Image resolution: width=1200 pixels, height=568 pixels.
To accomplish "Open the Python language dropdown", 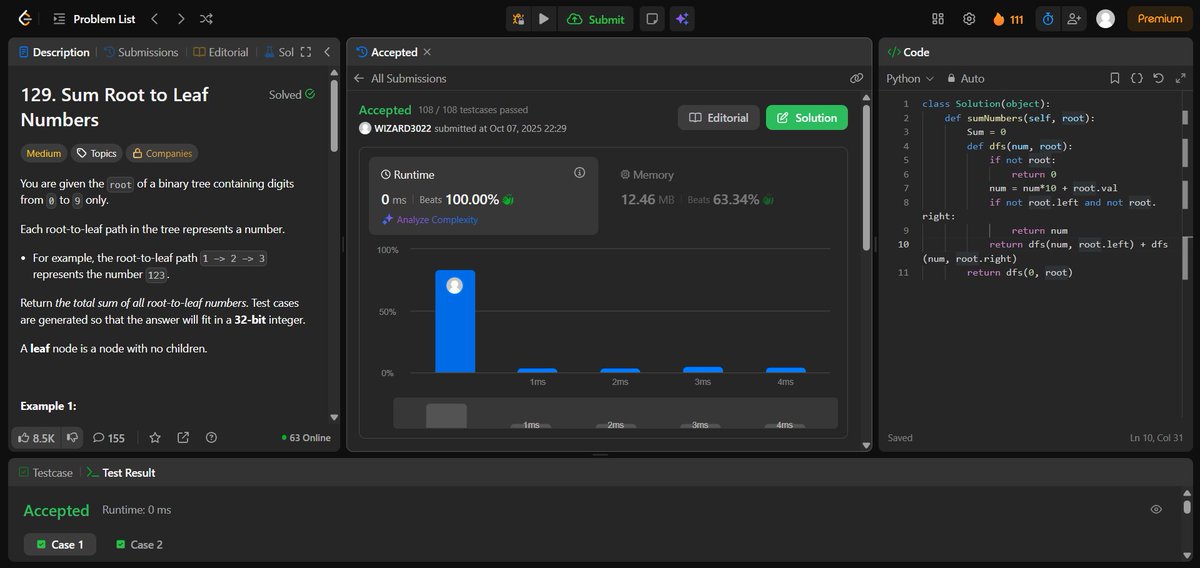I will coord(910,78).
